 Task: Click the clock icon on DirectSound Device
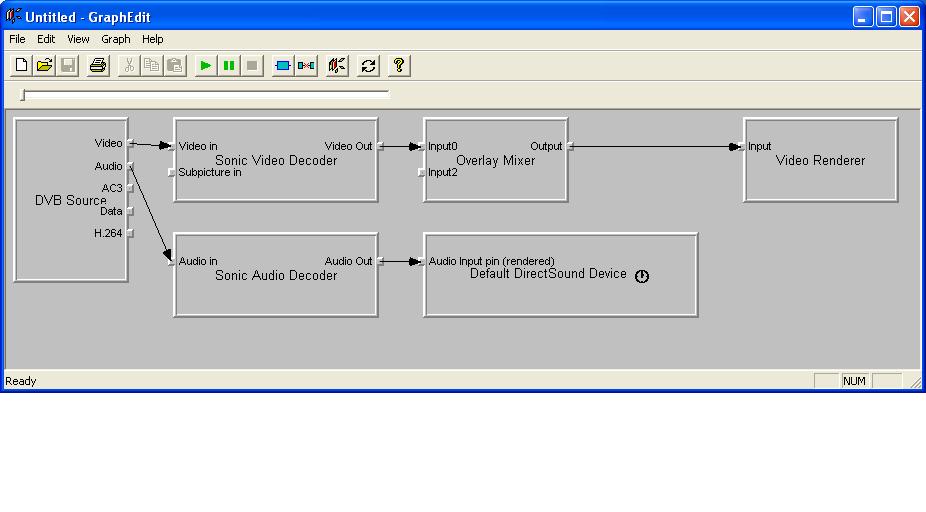click(642, 276)
